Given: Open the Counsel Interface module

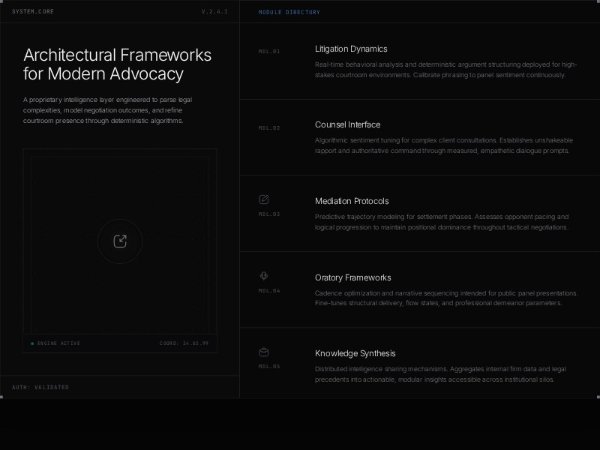Looking at the screenshot, I should [x=347, y=126].
